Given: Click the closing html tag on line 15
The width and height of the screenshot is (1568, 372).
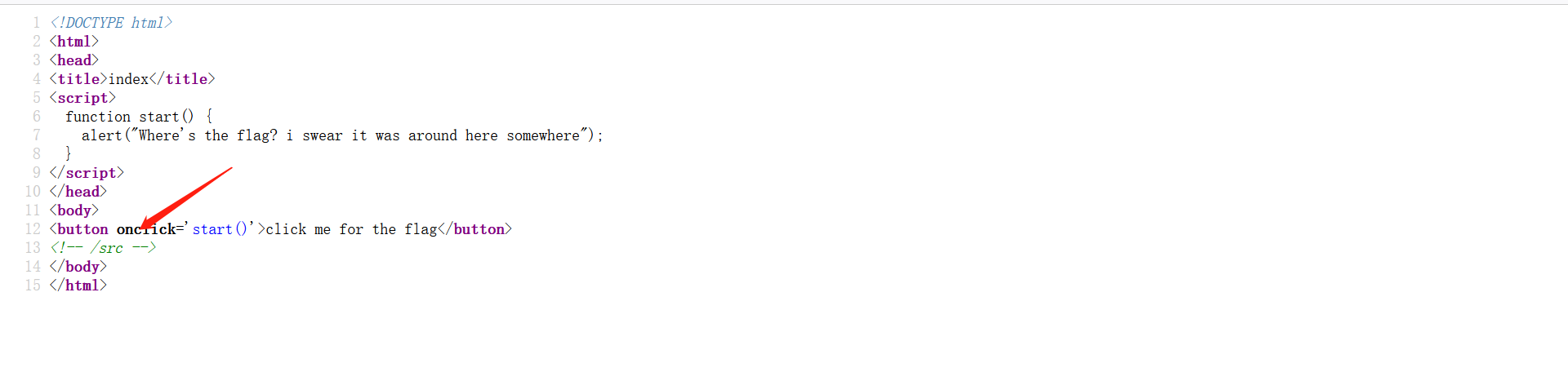Looking at the screenshot, I should (x=78, y=286).
